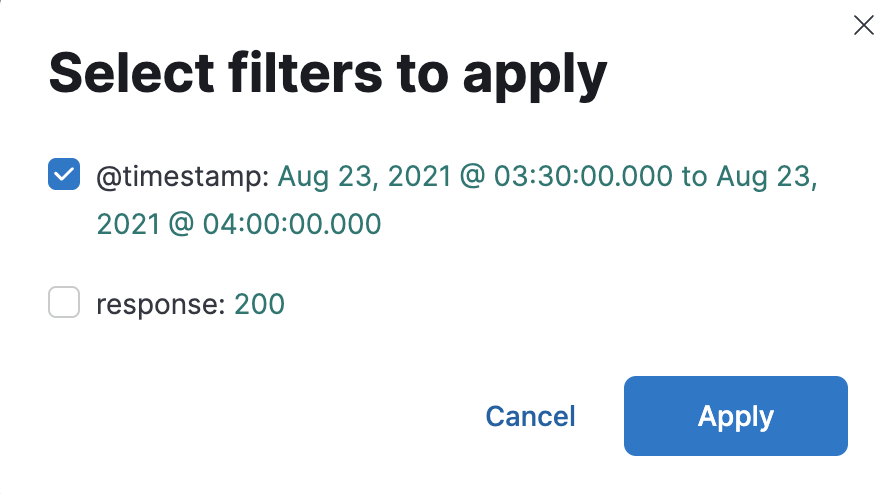Viewport: 892px width, 494px height.
Task: Dismiss the modal via the Cancel link
Action: coord(530,416)
